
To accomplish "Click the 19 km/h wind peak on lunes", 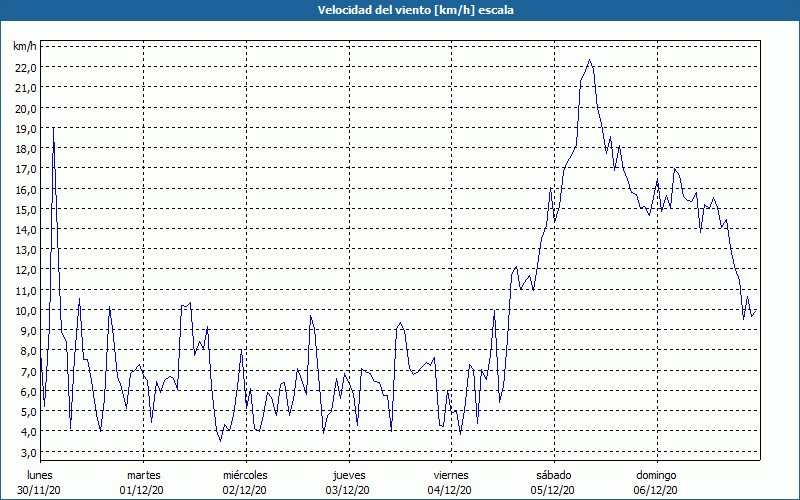I will (x=54, y=129).
